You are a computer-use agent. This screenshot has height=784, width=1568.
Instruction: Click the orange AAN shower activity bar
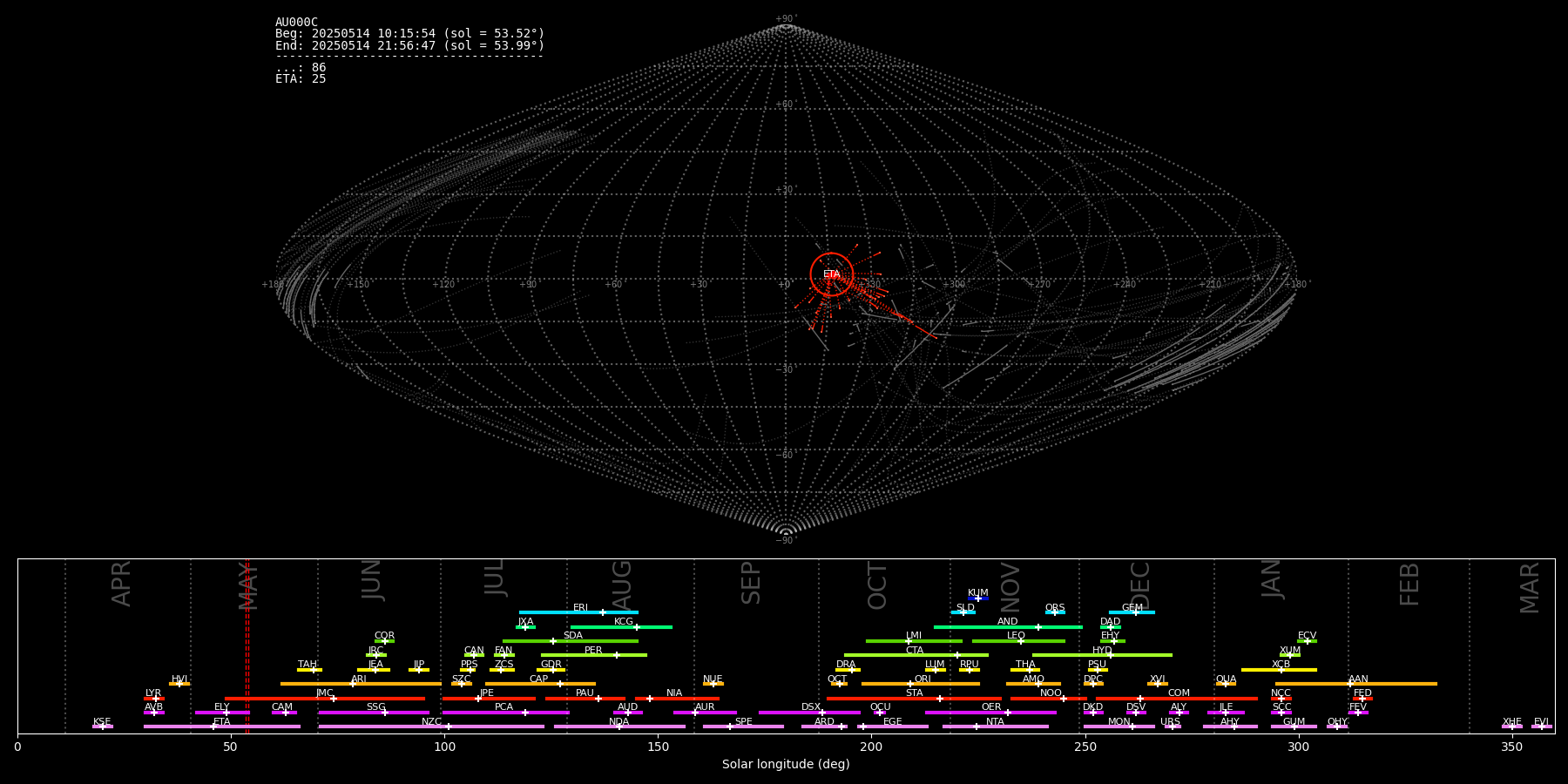(1356, 684)
